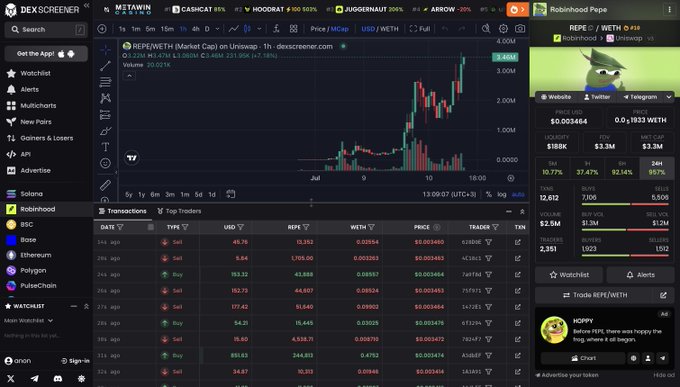
Task: Expand the timeframe dropdown arrow
Action: (x=218, y=29)
